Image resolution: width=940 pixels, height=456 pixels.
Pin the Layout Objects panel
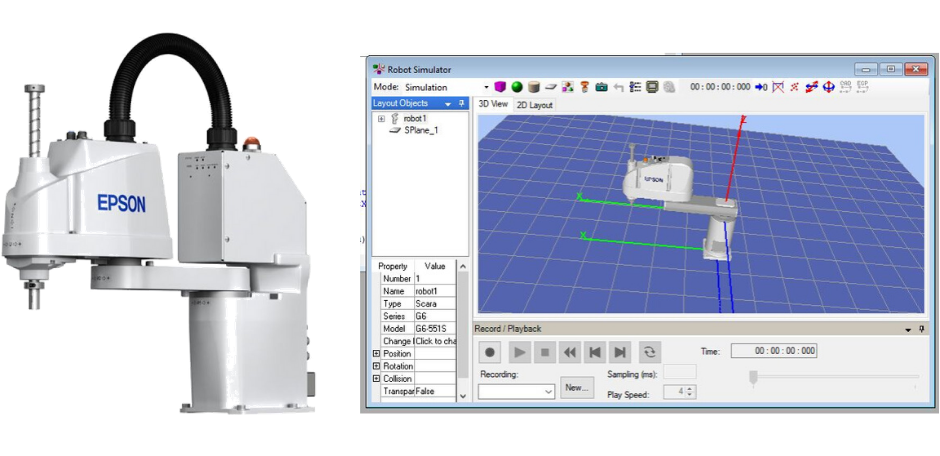(x=462, y=103)
